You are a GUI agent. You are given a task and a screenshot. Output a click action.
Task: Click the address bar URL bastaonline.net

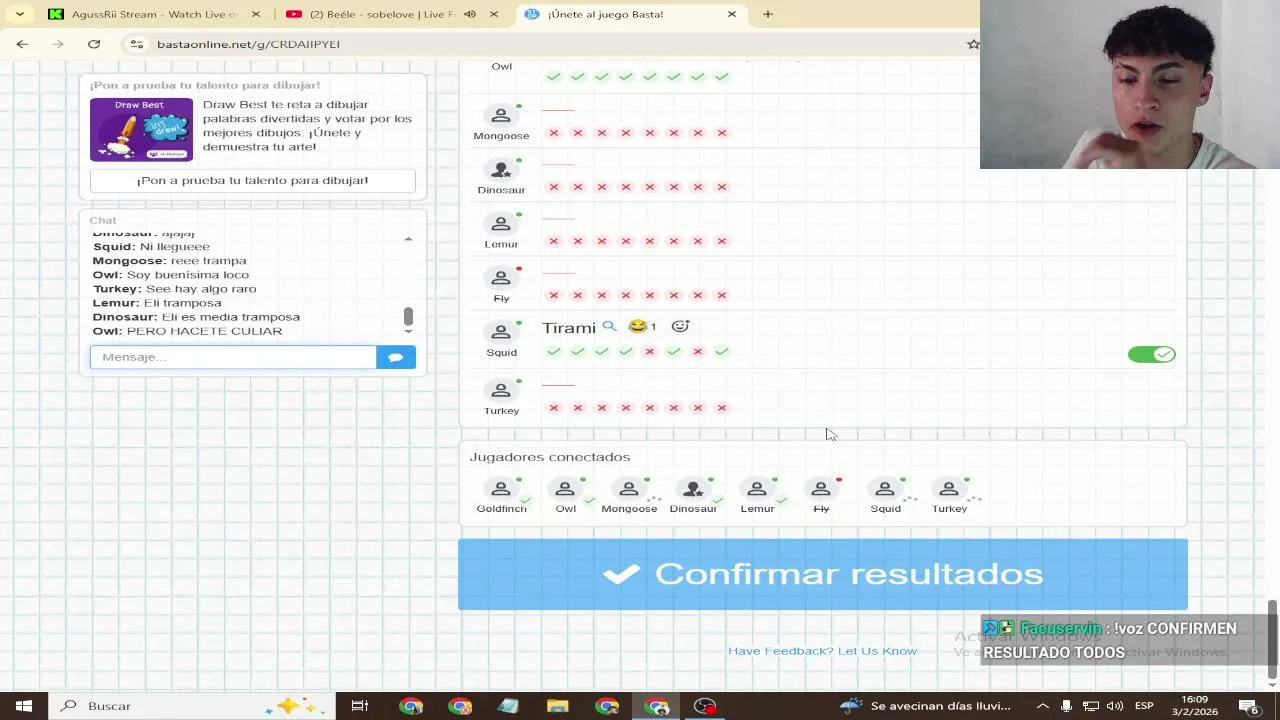pos(248,44)
